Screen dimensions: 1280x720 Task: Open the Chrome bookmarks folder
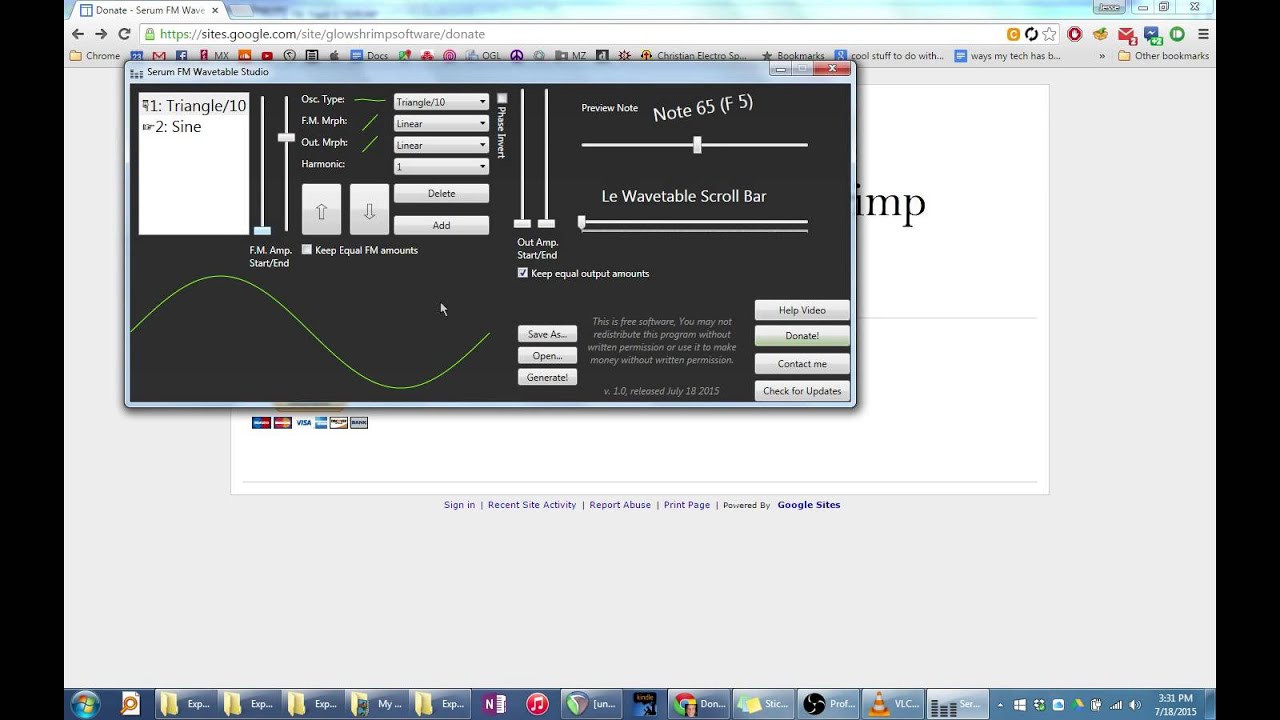click(95, 56)
